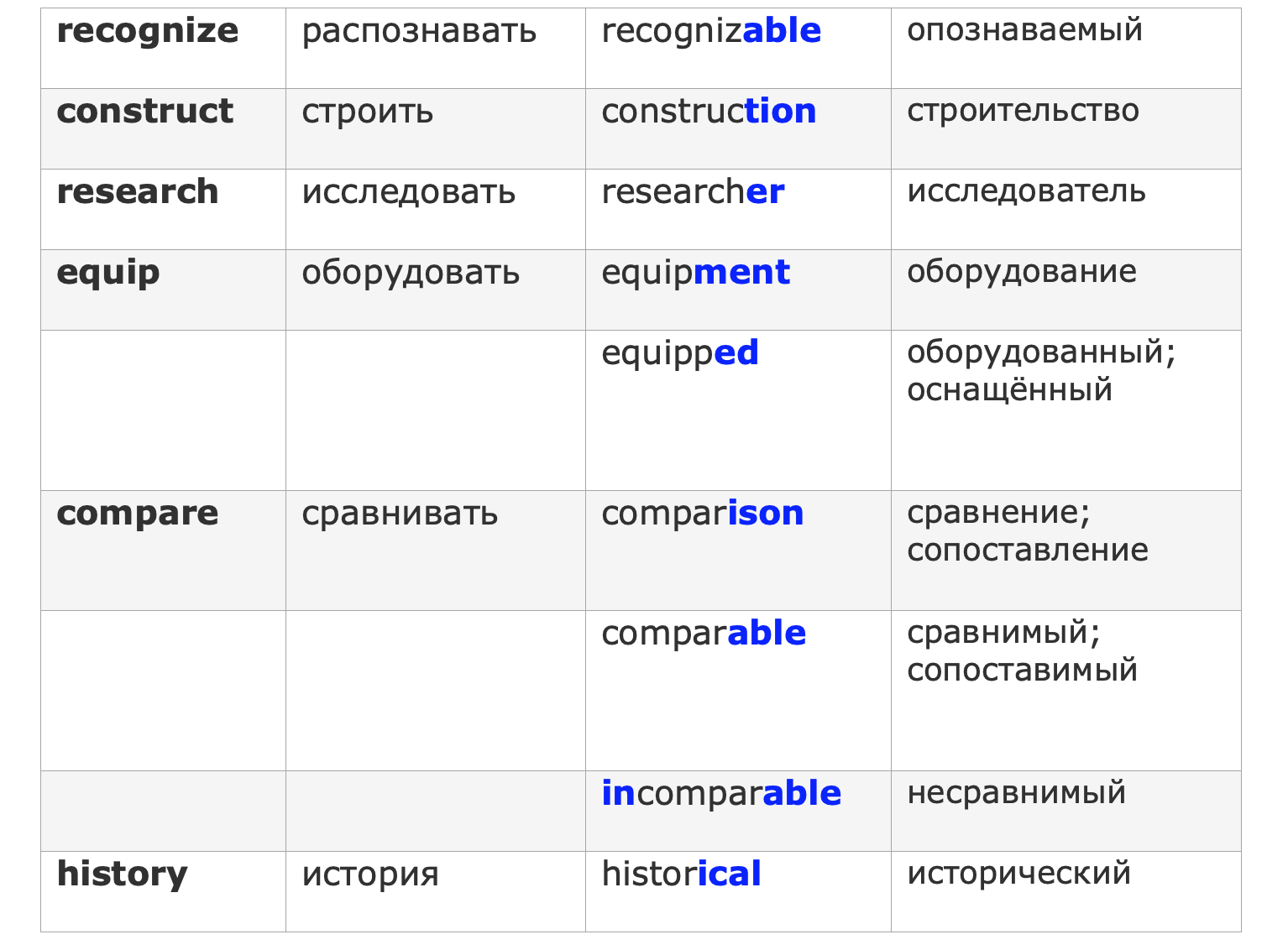The height and width of the screenshot is (950, 1288).
Task: Click the Russian word "распознавать"
Action: point(419,32)
